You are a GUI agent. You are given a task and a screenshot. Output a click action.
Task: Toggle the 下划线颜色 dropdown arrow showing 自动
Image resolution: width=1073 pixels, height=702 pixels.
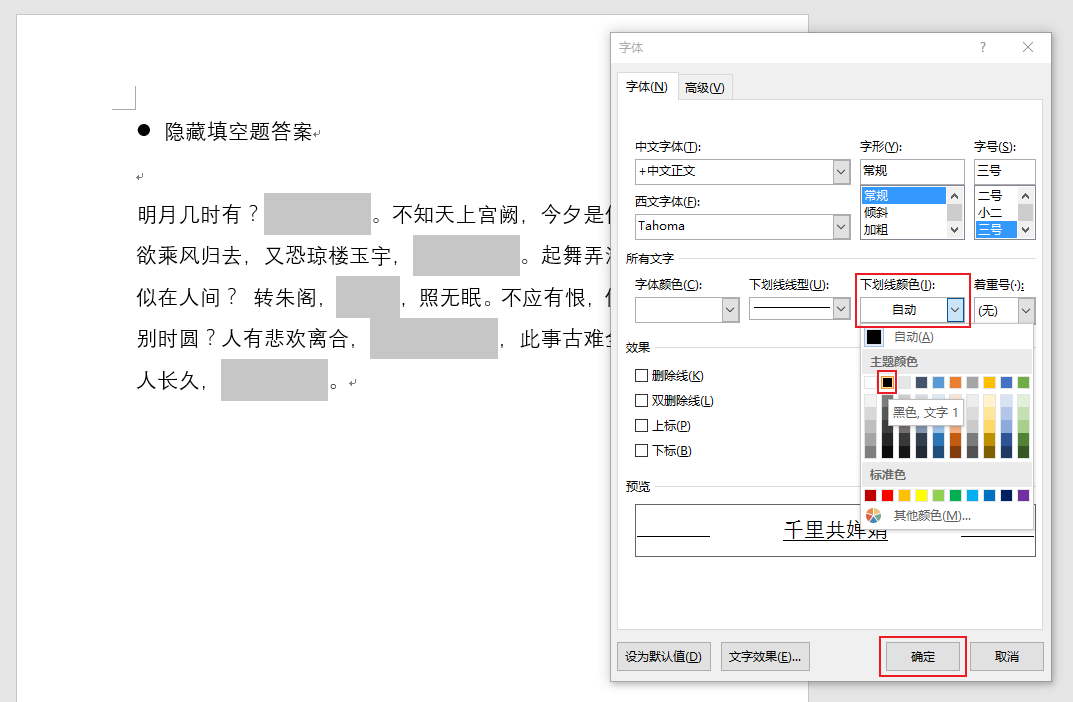pyautogui.click(x=955, y=310)
